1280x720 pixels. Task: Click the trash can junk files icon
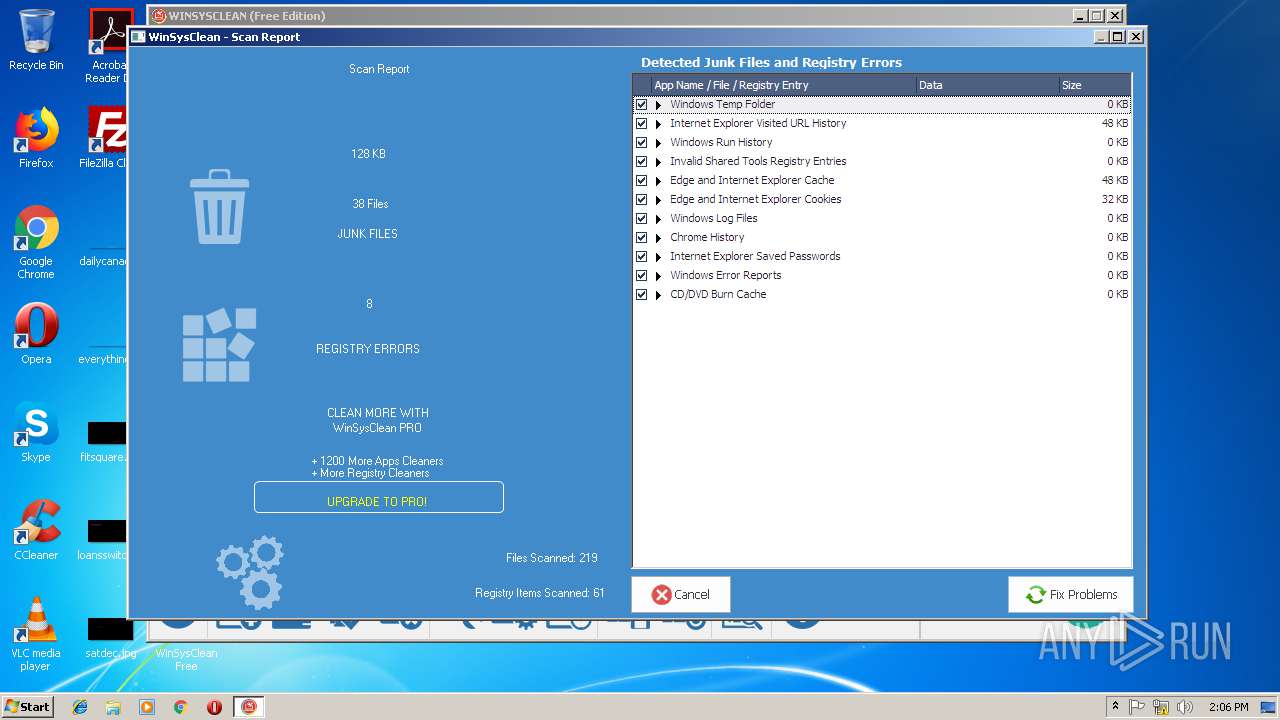219,207
